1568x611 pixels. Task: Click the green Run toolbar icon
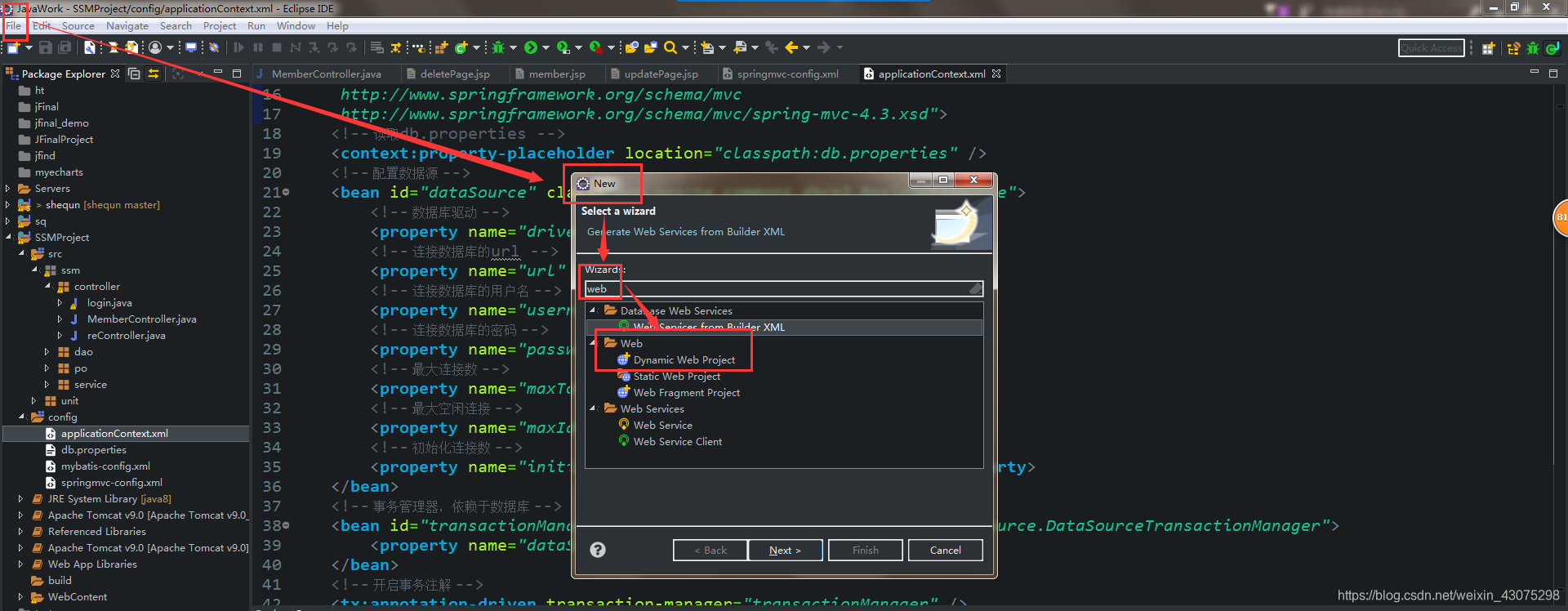click(x=531, y=47)
